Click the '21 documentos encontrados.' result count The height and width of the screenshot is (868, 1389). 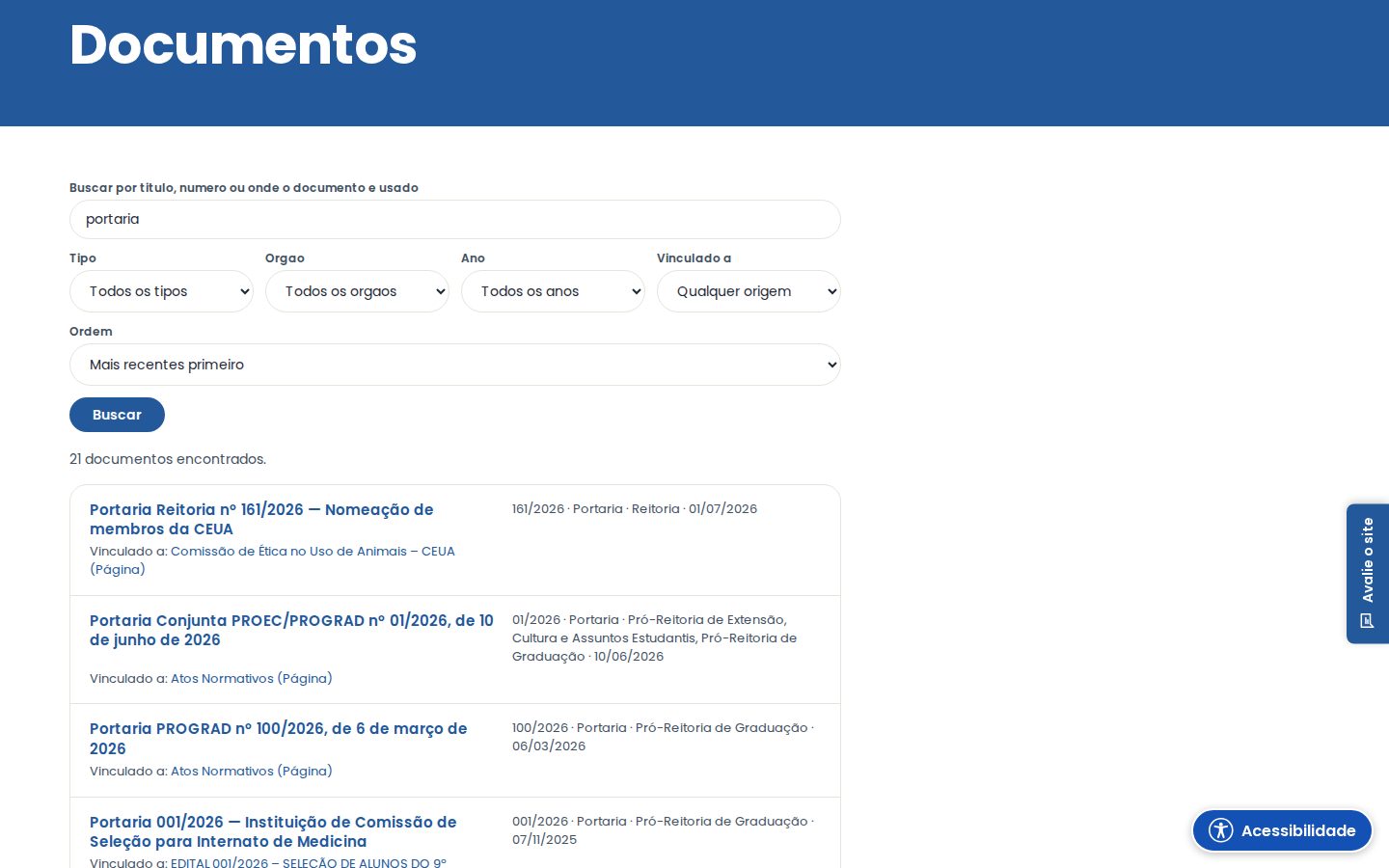click(168, 459)
